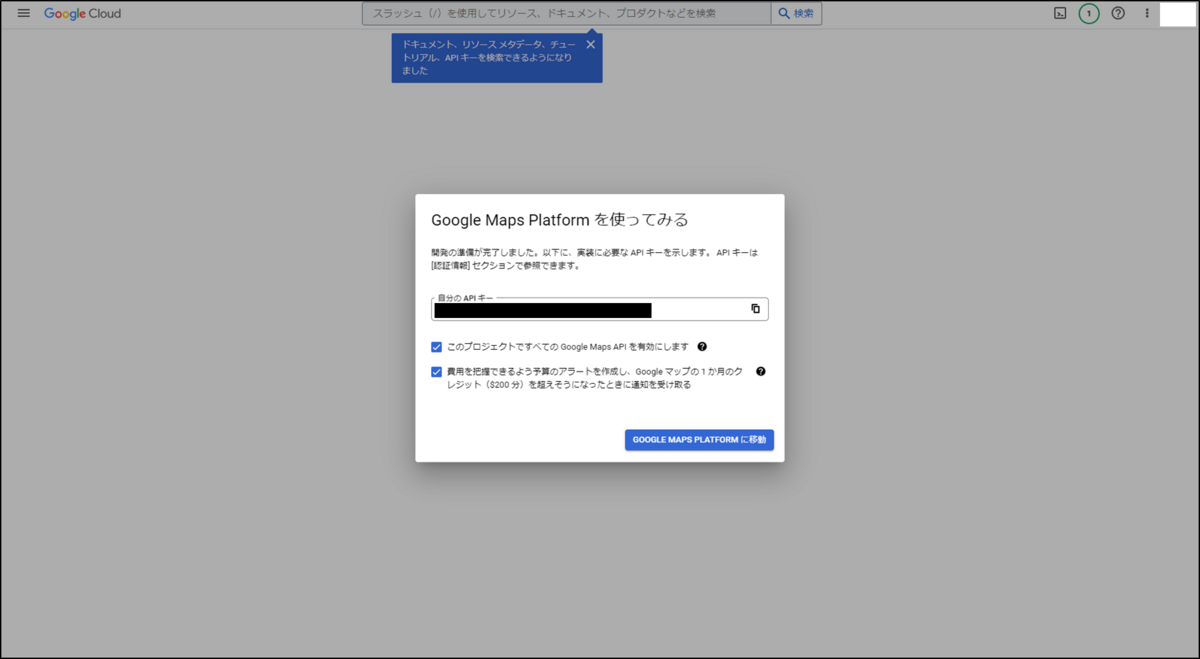Click the API key field
Screen dimensions: 1200x659
pos(600,309)
